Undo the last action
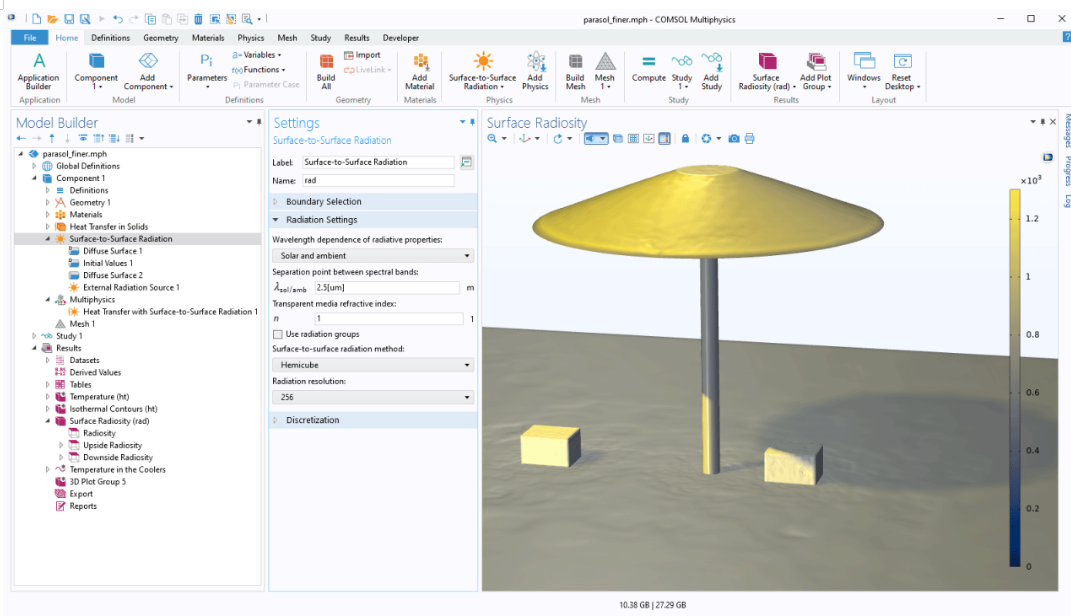 118,19
